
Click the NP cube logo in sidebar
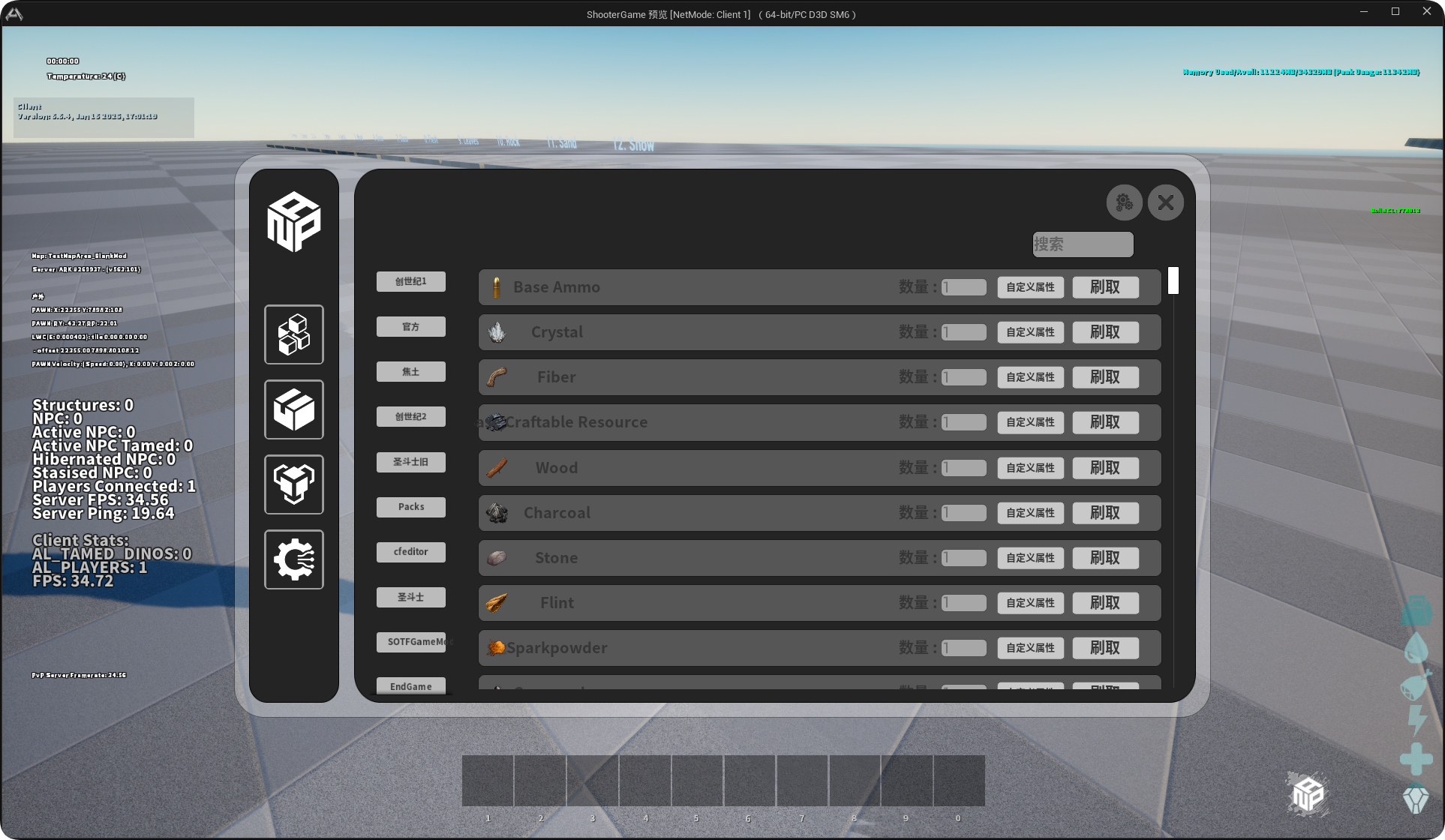coord(294,221)
